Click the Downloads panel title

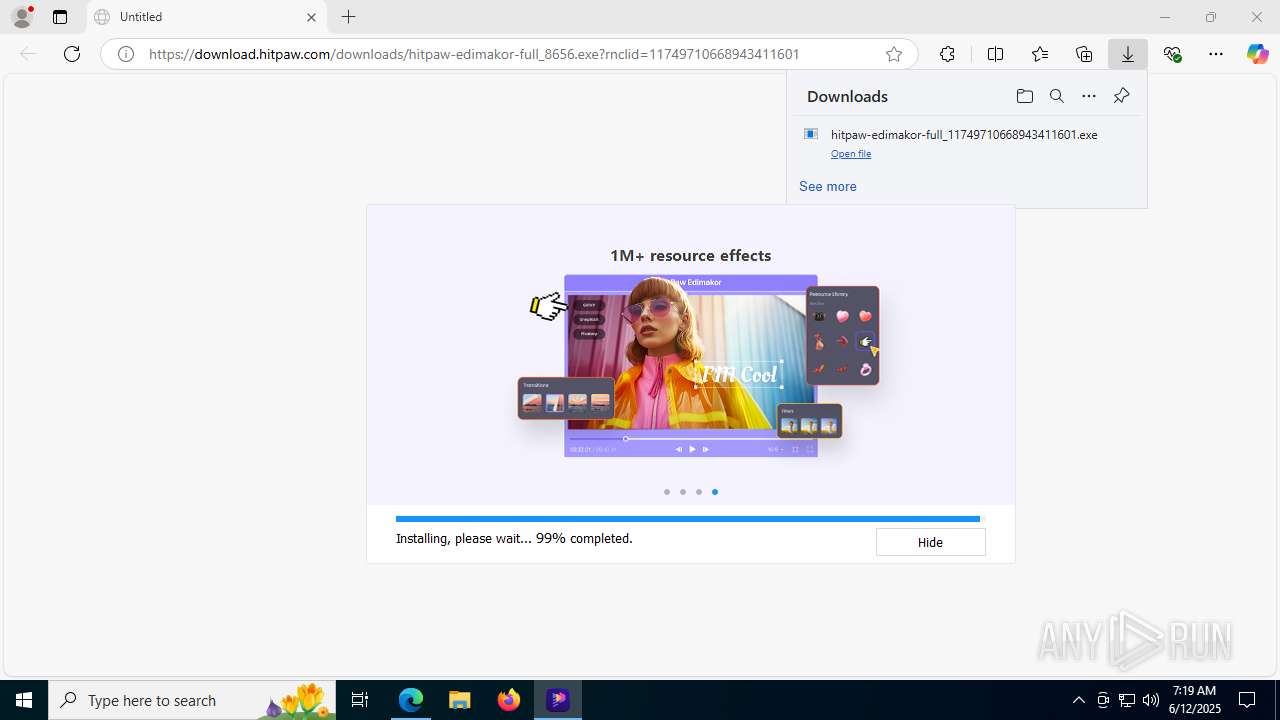tap(847, 96)
